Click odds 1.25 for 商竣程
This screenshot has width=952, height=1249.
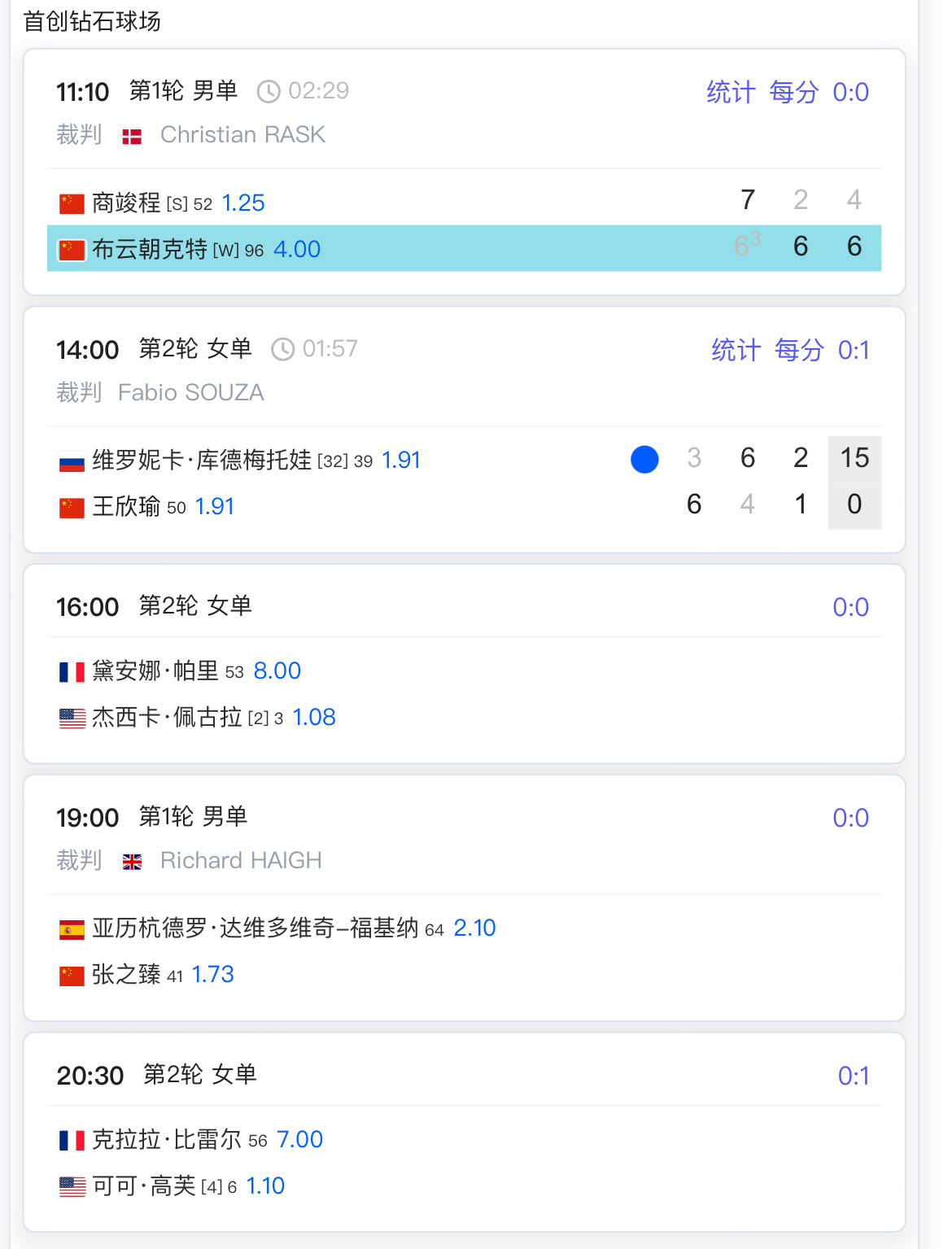[x=243, y=203]
